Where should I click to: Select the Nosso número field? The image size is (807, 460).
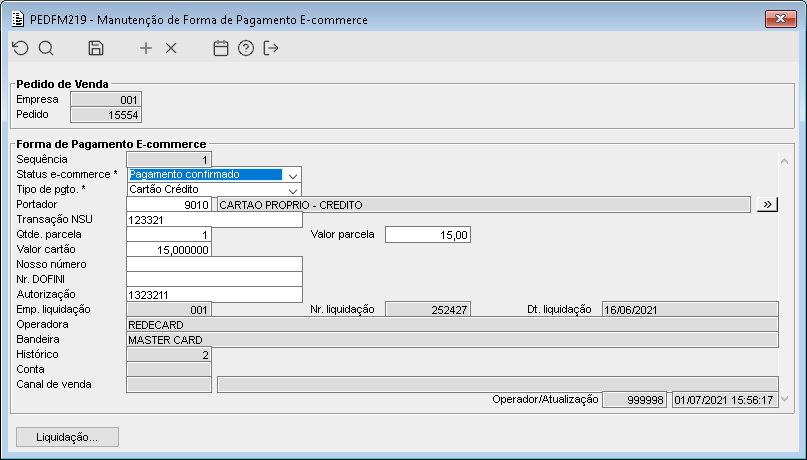tap(214, 265)
